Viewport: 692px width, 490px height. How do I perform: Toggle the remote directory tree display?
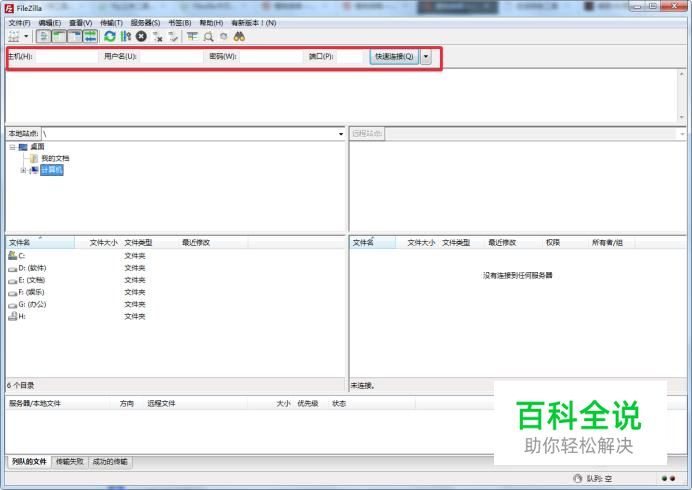74,36
